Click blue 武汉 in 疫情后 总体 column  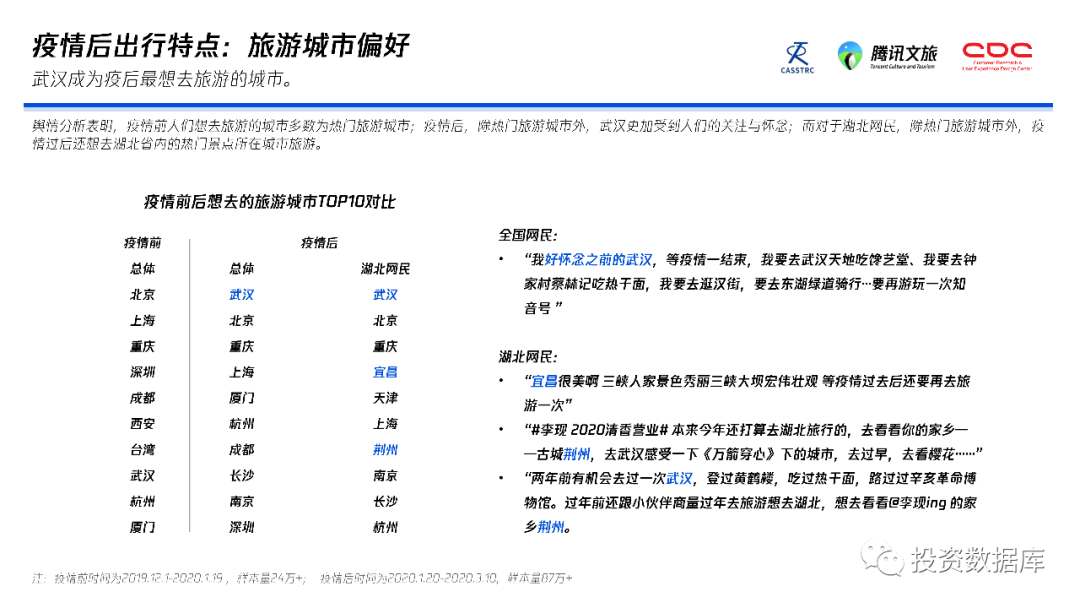[x=242, y=295]
